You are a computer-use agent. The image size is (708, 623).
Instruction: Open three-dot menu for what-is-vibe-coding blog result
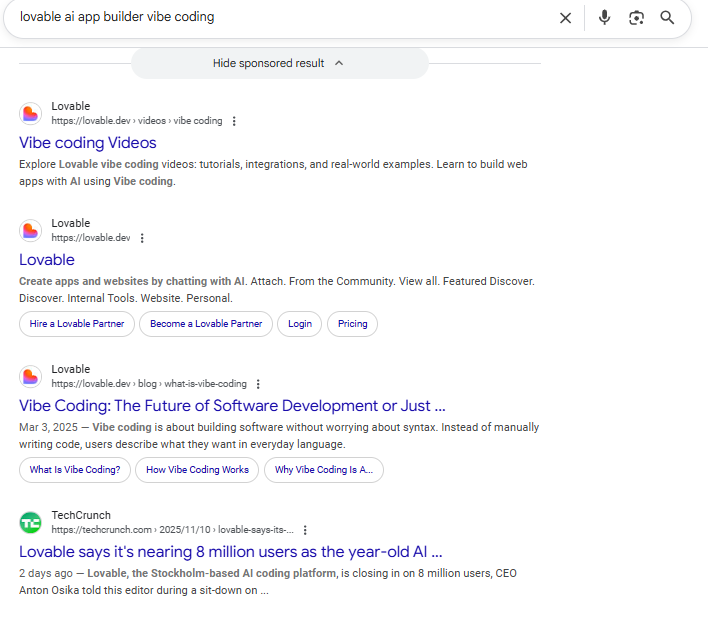click(x=258, y=384)
